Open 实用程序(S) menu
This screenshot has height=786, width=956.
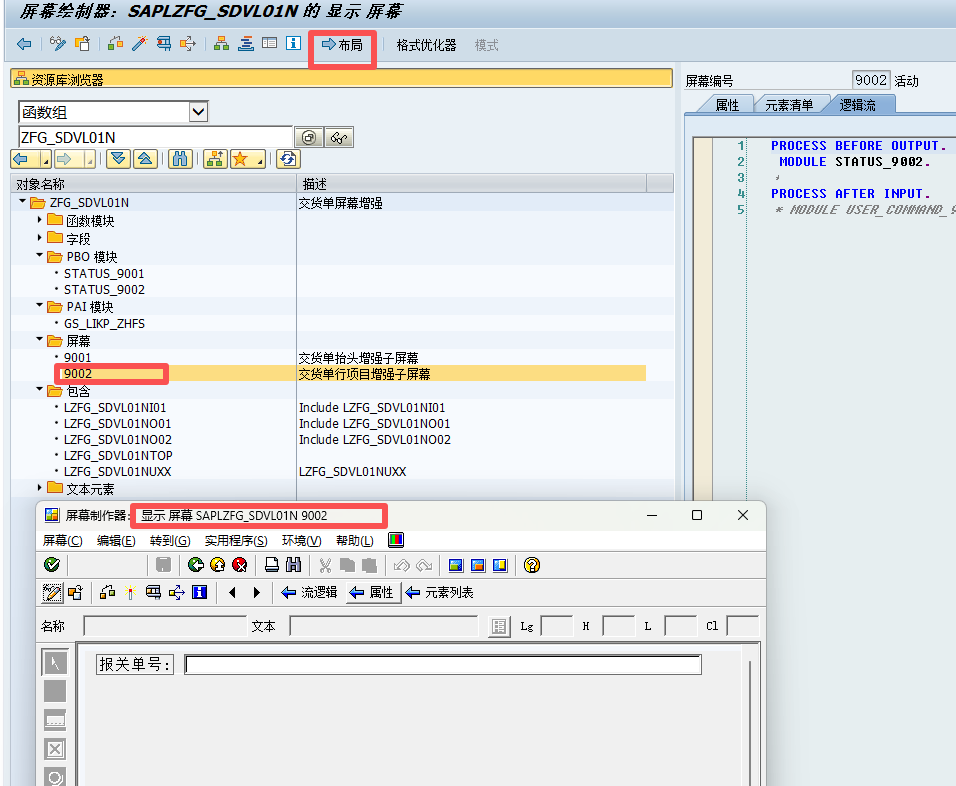click(x=236, y=541)
